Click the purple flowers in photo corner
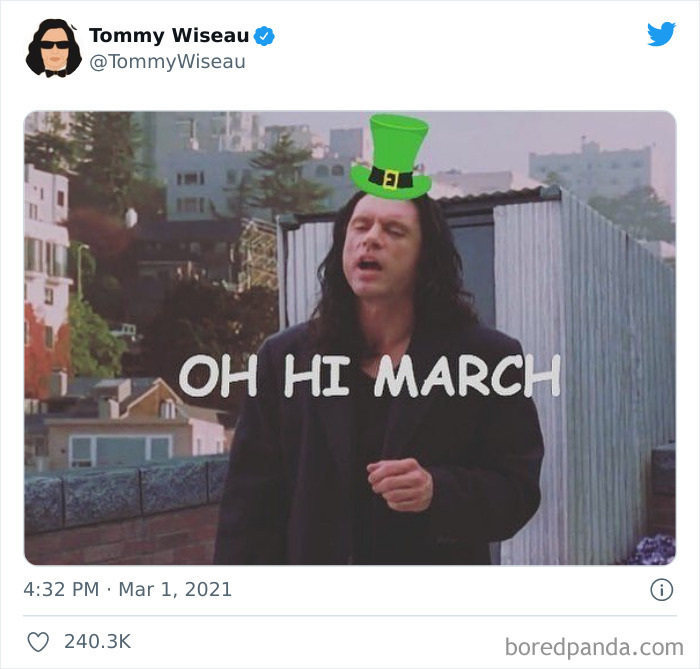The height and width of the screenshot is (669, 700). point(655,549)
